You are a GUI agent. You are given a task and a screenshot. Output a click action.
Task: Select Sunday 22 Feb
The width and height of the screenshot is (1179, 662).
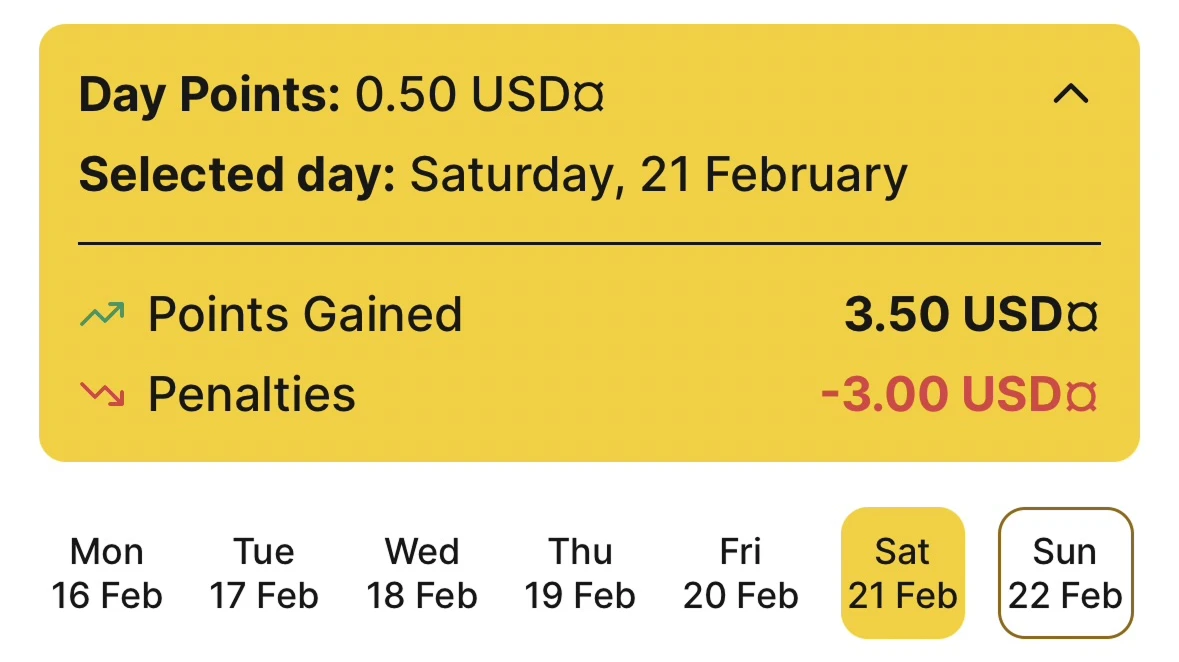pyautogui.click(x=1065, y=572)
